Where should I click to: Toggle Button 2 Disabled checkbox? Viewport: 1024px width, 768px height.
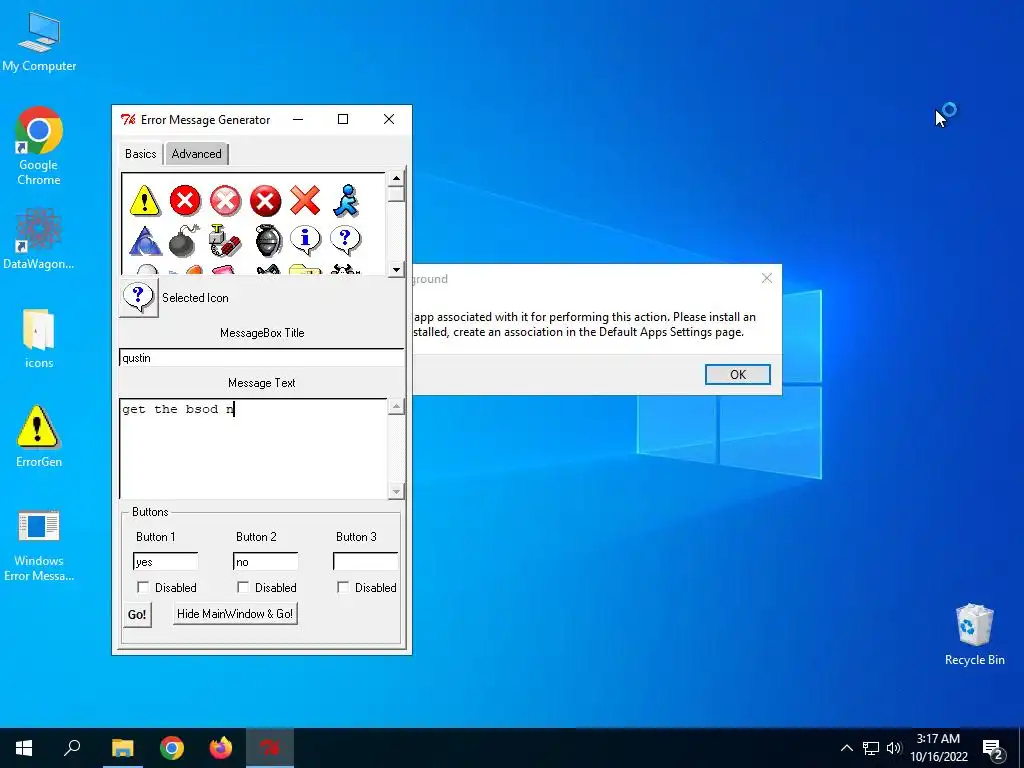pyautogui.click(x=243, y=587)
